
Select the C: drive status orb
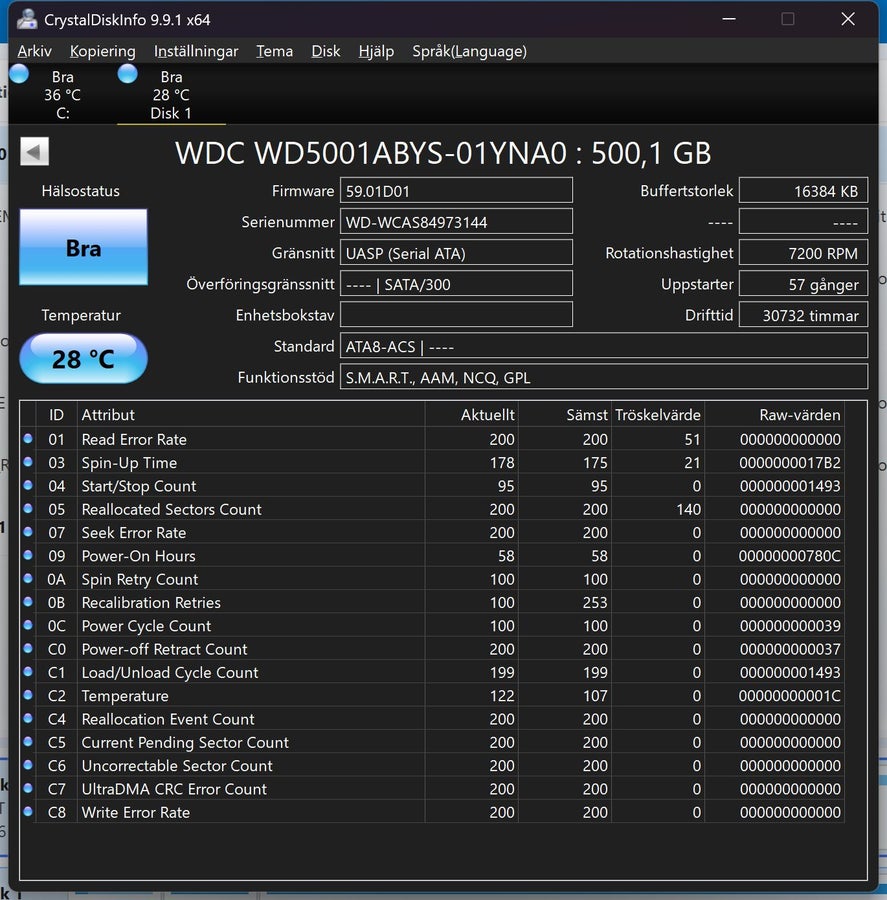pyautogui.click(x=19, y=74)
